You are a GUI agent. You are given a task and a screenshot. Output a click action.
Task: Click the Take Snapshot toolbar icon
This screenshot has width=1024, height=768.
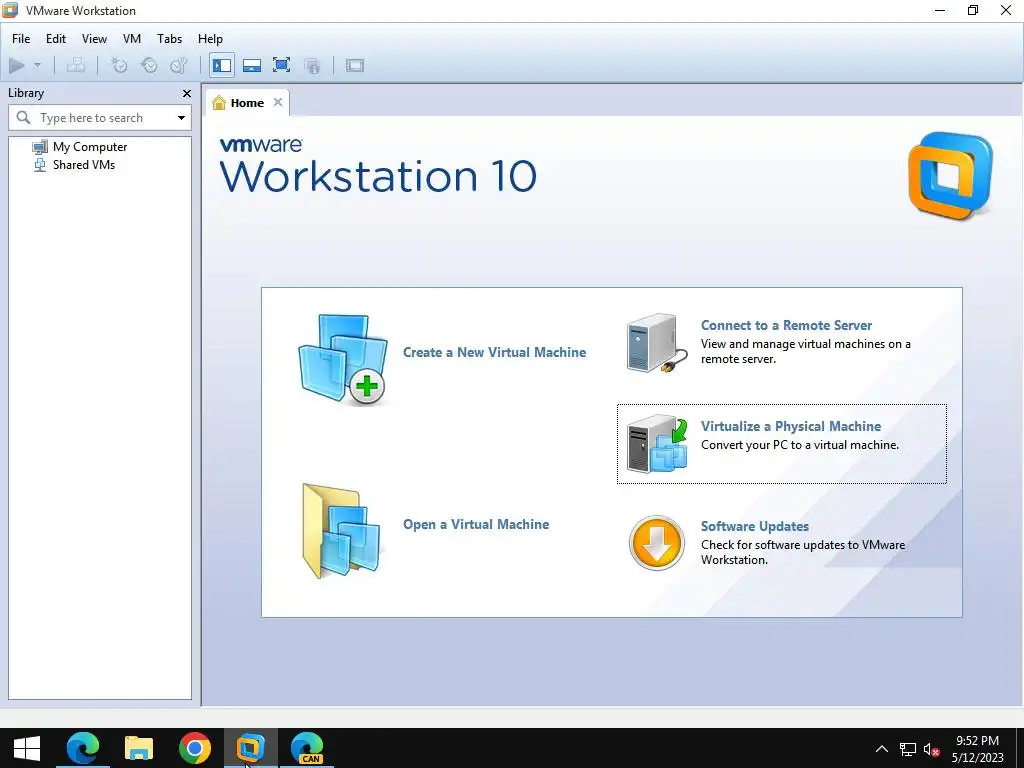point(119,65)
